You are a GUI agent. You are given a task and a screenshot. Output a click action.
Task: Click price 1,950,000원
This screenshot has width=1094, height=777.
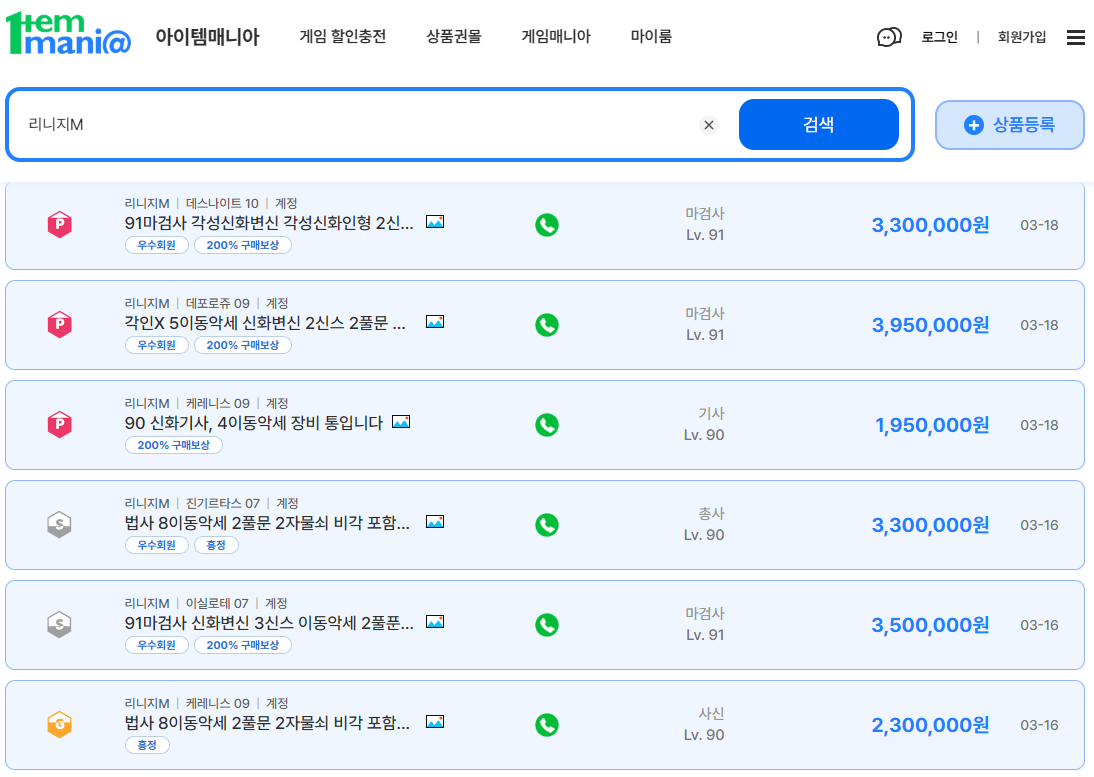[932, 425]
